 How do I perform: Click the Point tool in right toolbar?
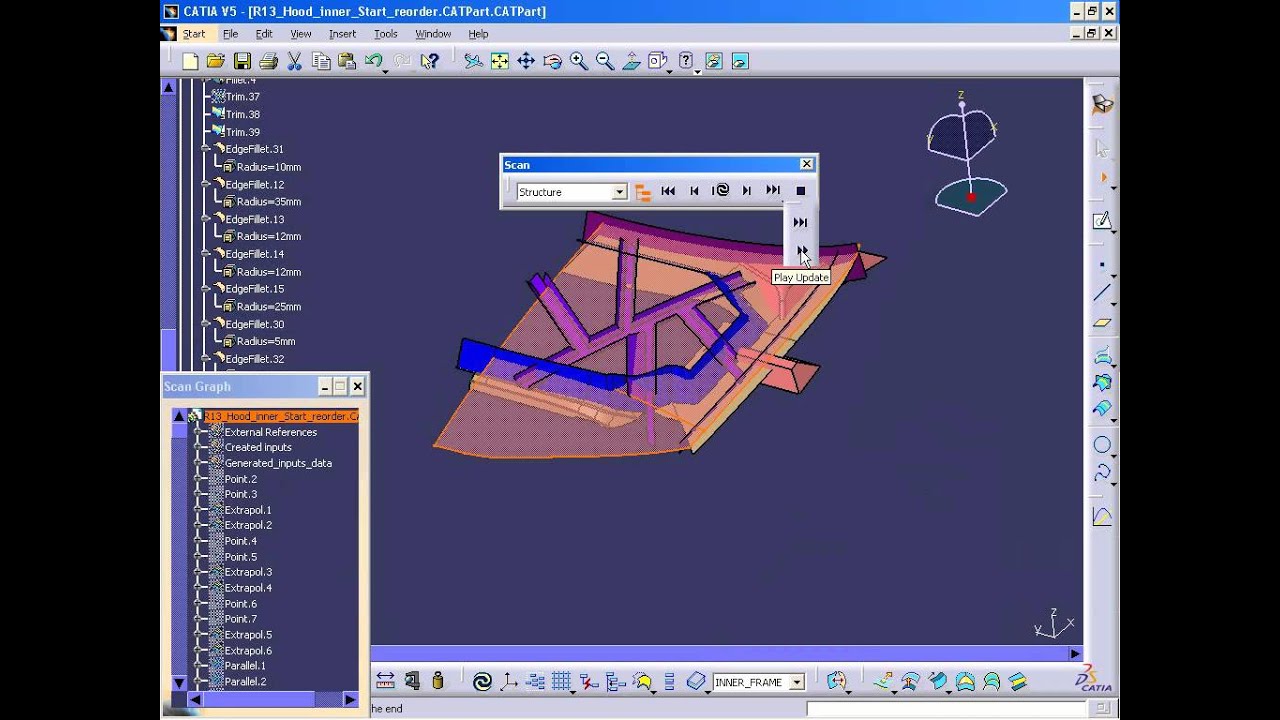point(1102,266)
